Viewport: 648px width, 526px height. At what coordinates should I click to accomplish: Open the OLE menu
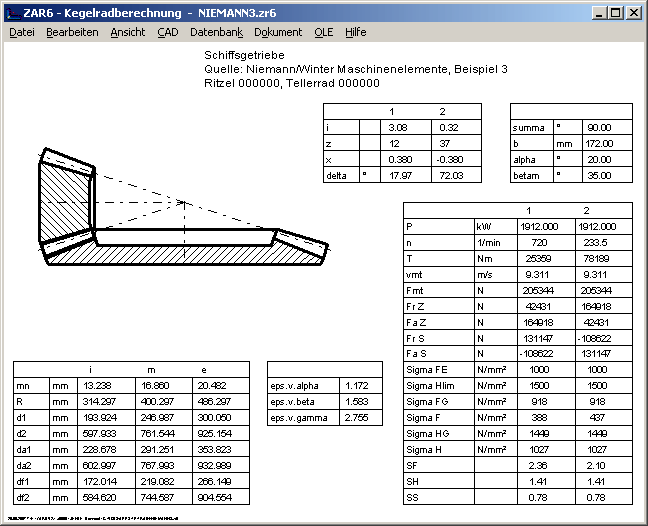pyautogui.click(x=323, y=32)
